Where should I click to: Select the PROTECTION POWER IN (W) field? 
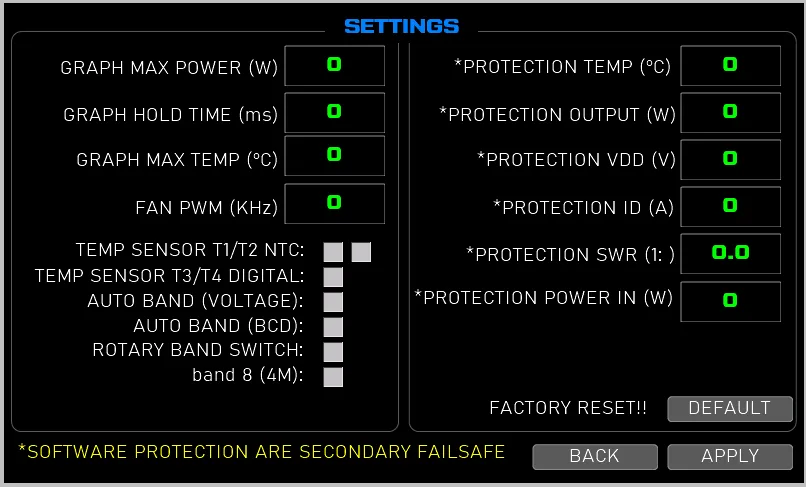[x=730, y=301]
